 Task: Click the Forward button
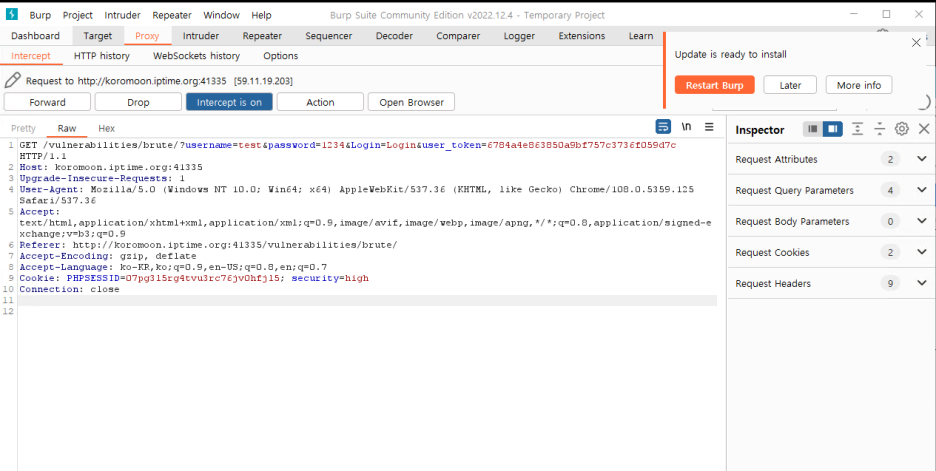tap(47, 102)
